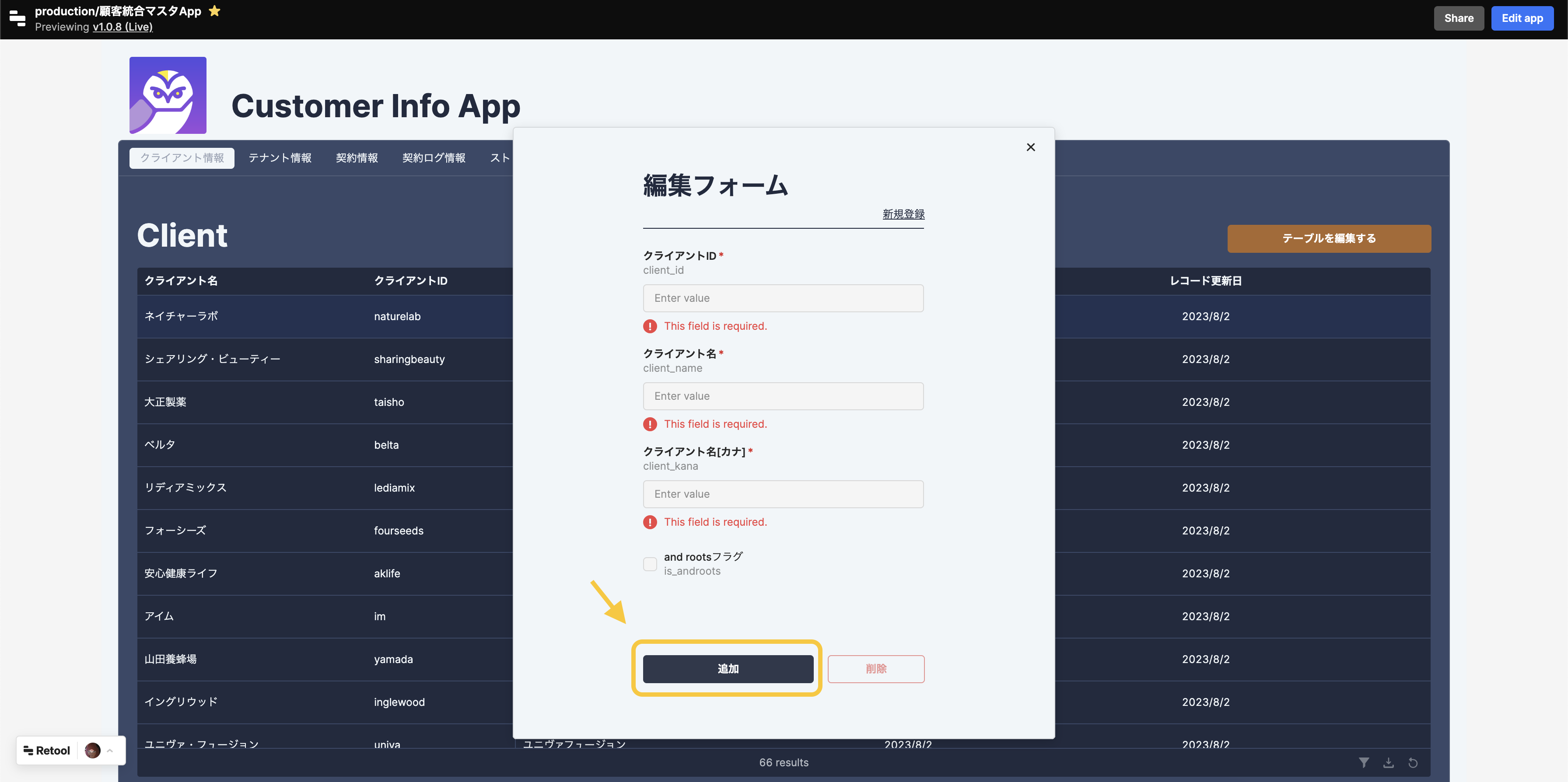Click the 削除 button
The image size is (1568, 782).
(x=876, y=669)
